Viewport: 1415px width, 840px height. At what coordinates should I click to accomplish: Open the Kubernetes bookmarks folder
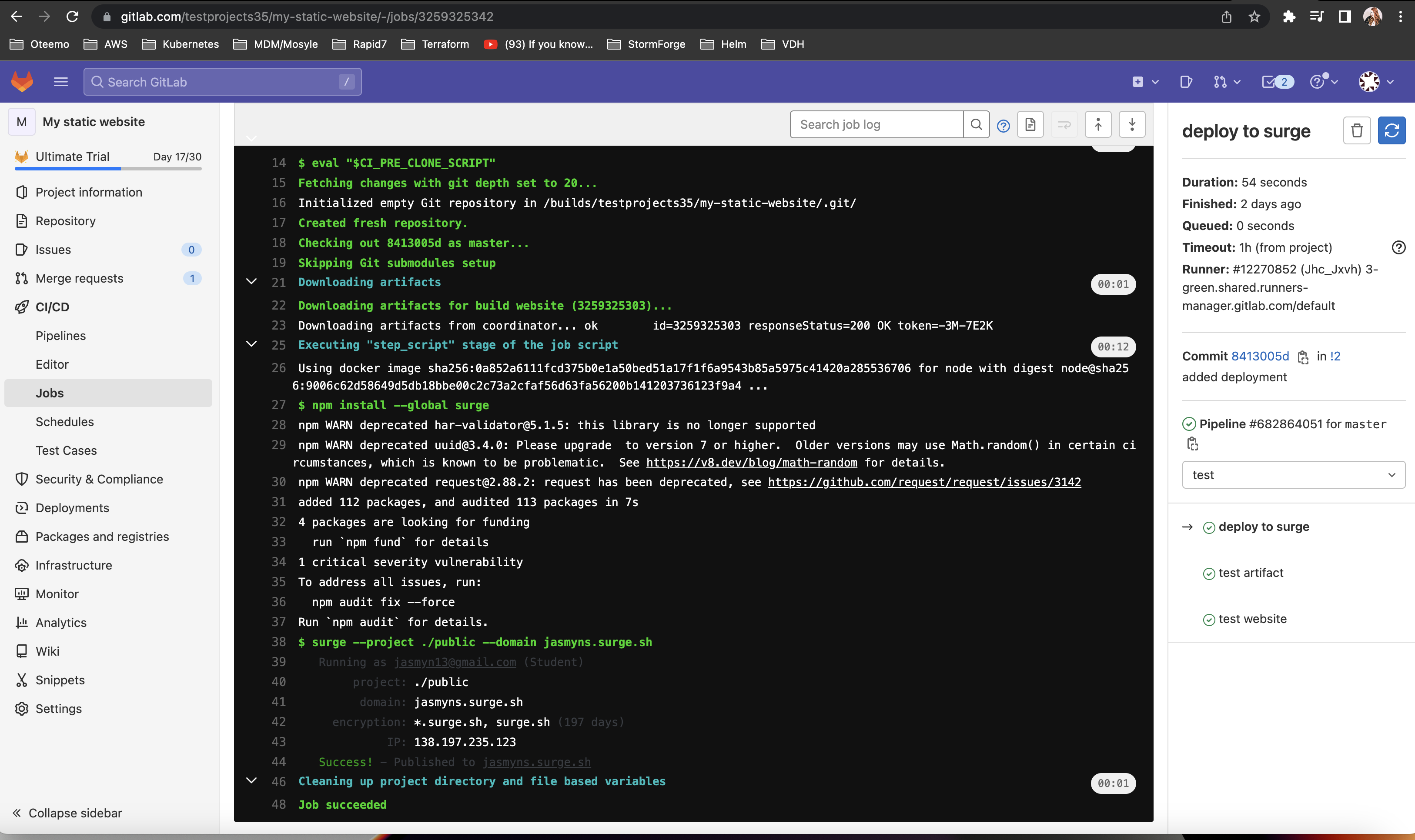[181, 44]
